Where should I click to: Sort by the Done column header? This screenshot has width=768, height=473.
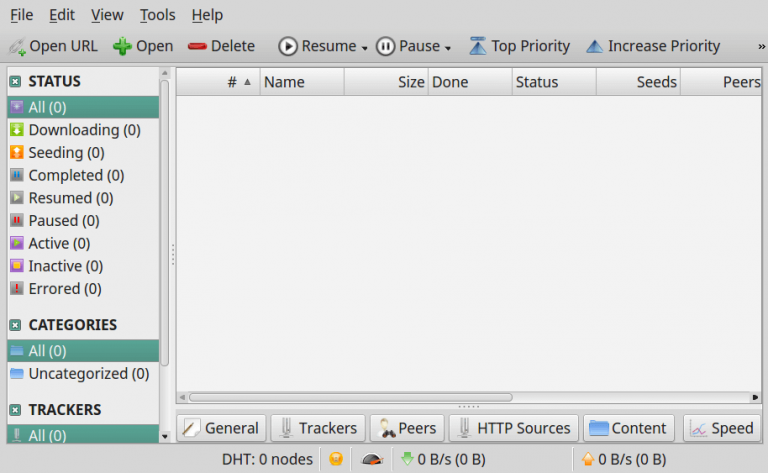[x=470, y=82]
